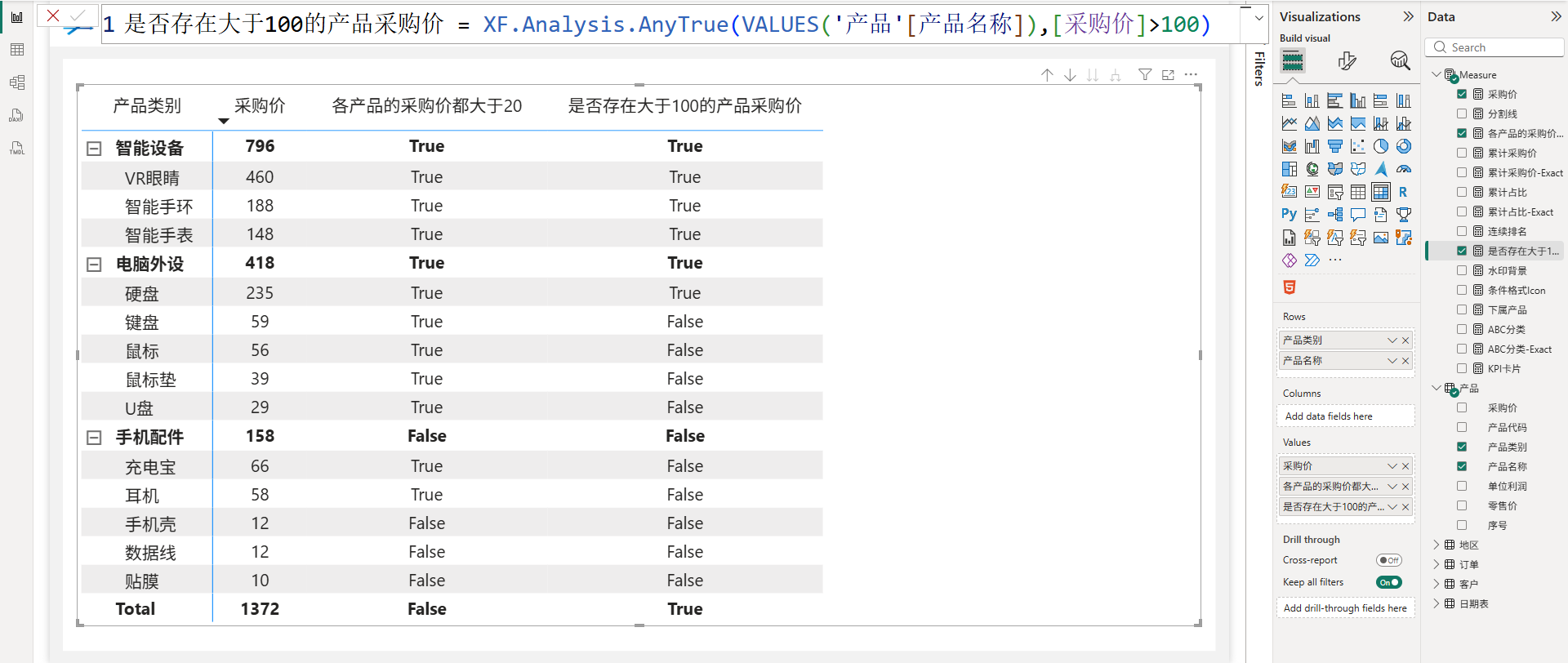The height and width of the screenshot is (663, 1568).
Task: Open the Format visual brush tab
Action: 1347,60
